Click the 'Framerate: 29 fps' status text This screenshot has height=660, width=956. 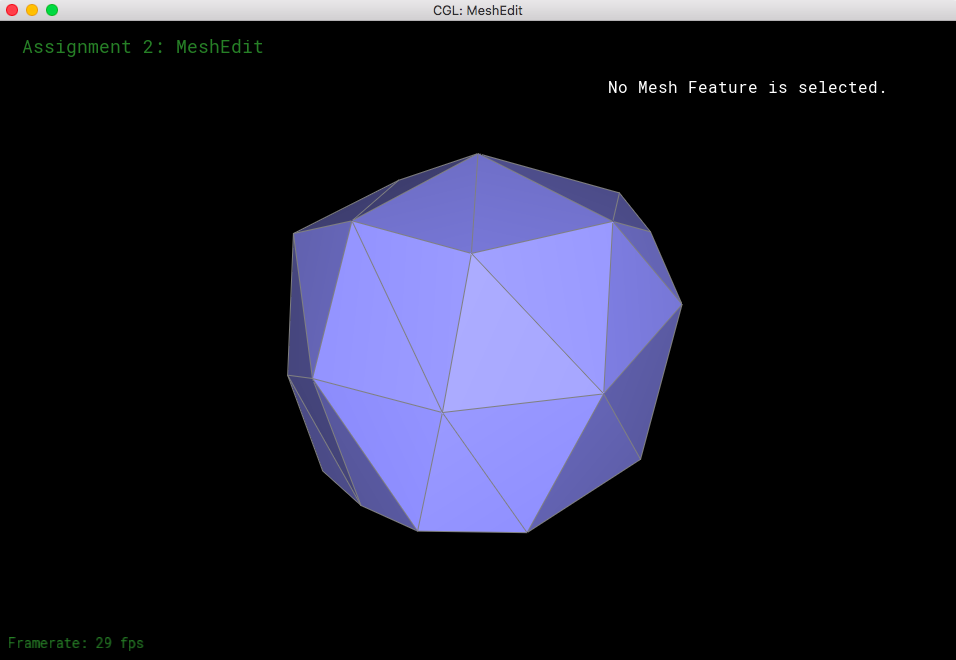76,643
